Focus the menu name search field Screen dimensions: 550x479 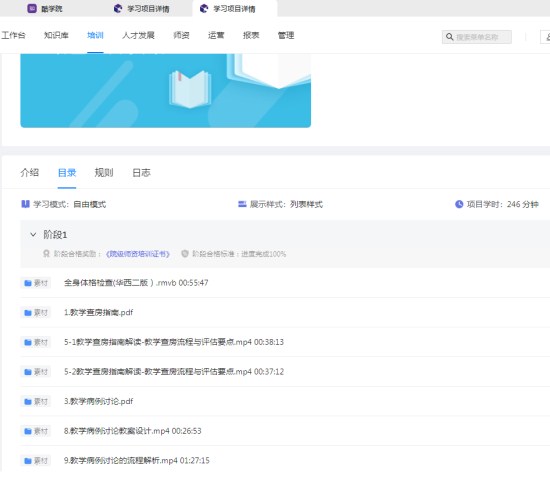pos(476,37)
